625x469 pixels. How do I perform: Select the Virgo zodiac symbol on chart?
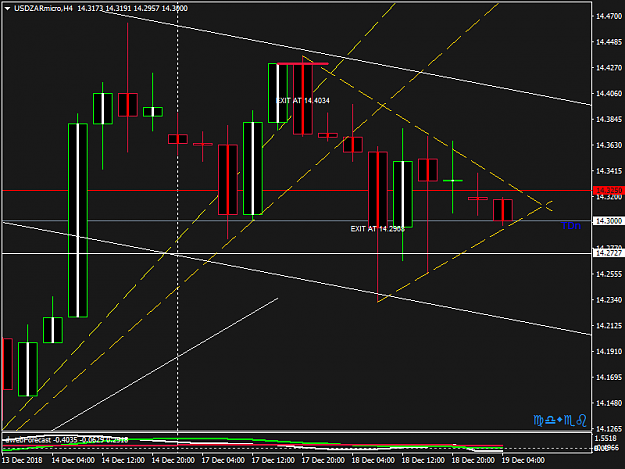click(x=538, y=420)
